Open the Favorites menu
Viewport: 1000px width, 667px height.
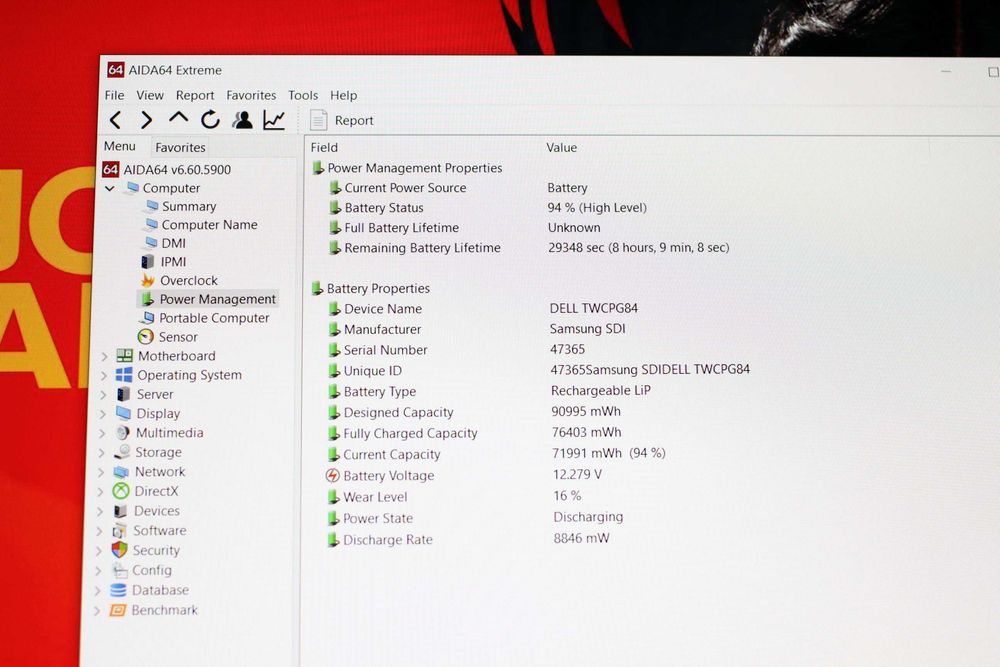tap(251, 95)
